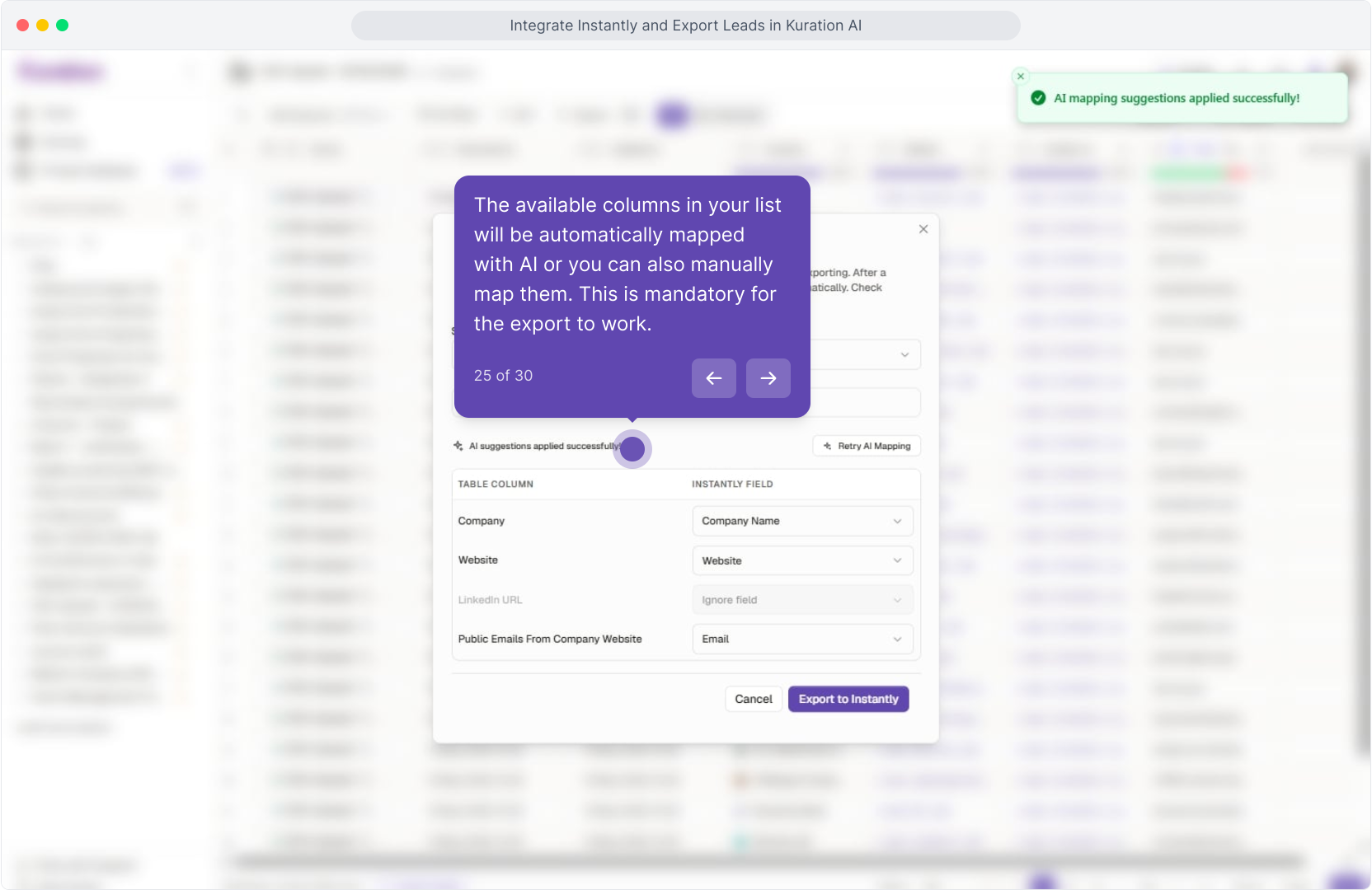Viewport: 1372px width, 890px height.
Task: Click the Retry AI Mapping button
Action: pyautogui.click(x=867, y=446)
